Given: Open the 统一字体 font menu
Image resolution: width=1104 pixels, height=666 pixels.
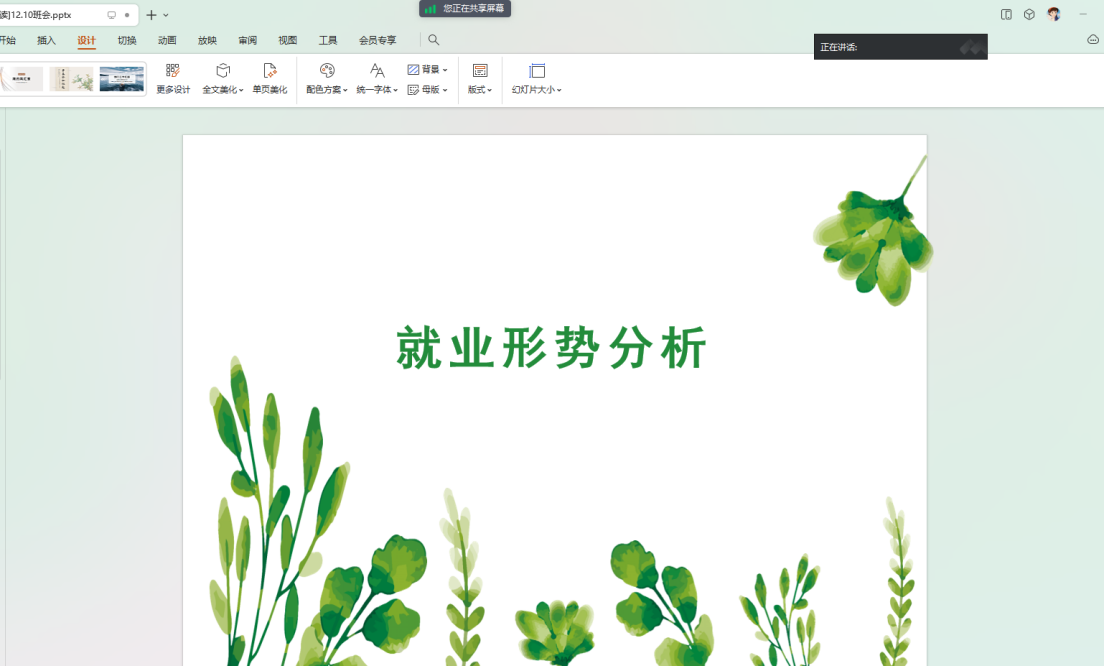Looking at the screenshot, I should pyautogui.click(x=377, y=79).
